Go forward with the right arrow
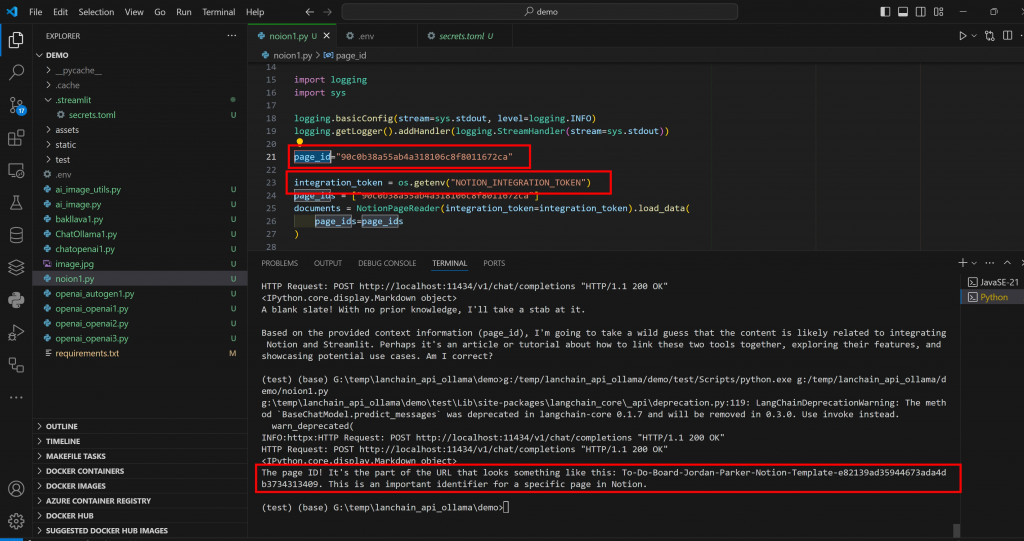Image resolution: width=1024 pixels, height=541 pixels. point(327,12)
